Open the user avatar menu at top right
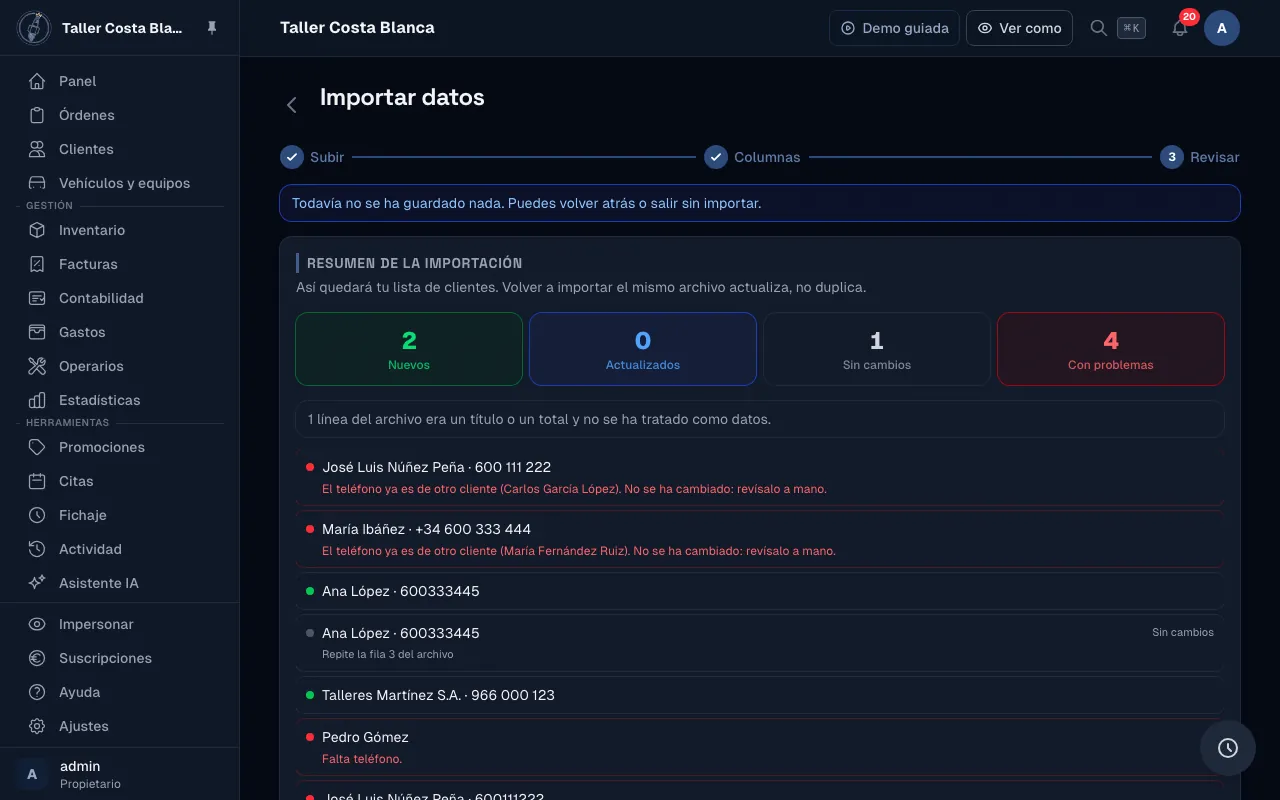The image size is (1280, 800). point(1222,28)
